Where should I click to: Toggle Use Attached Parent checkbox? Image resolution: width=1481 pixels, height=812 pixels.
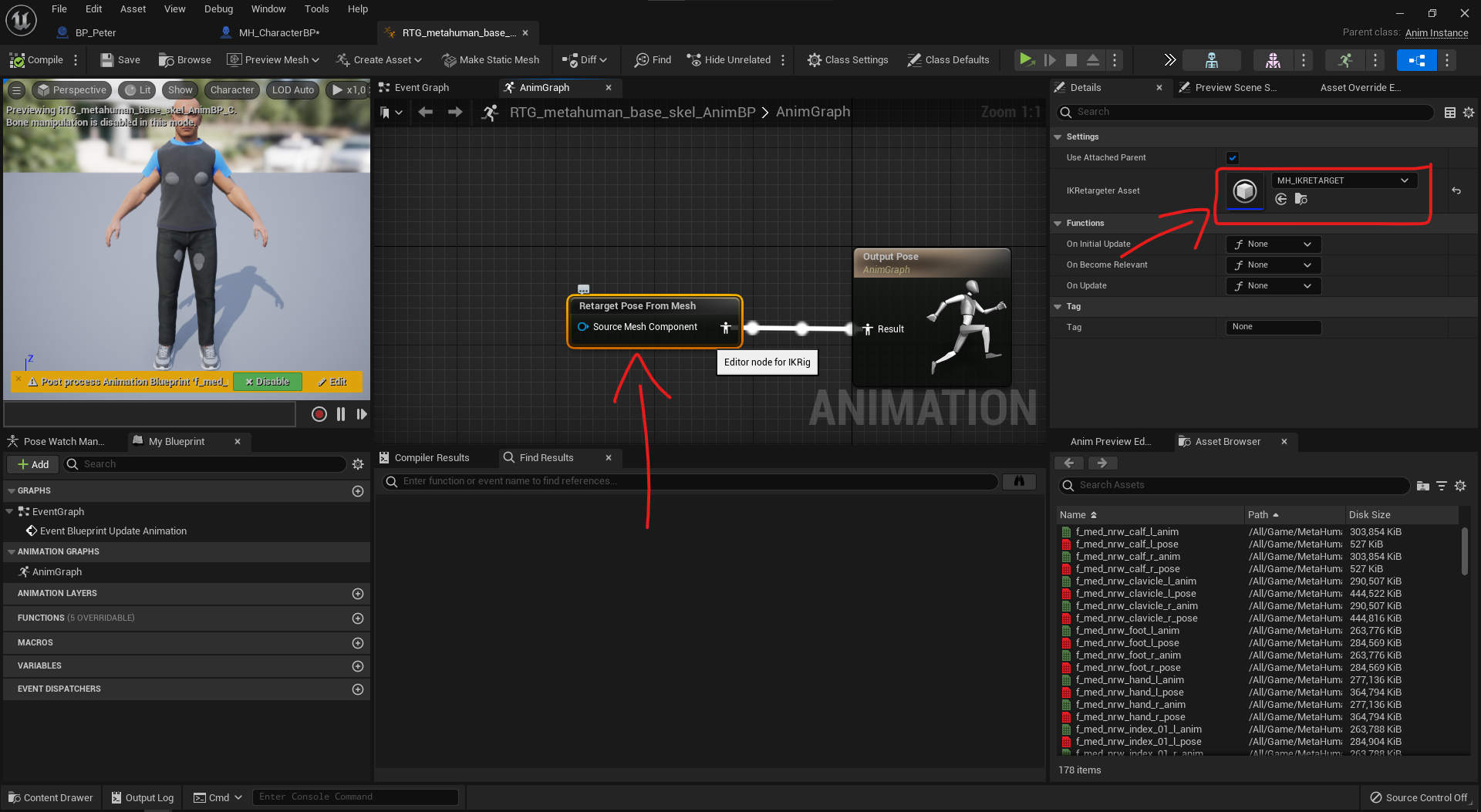(1233, 157)
